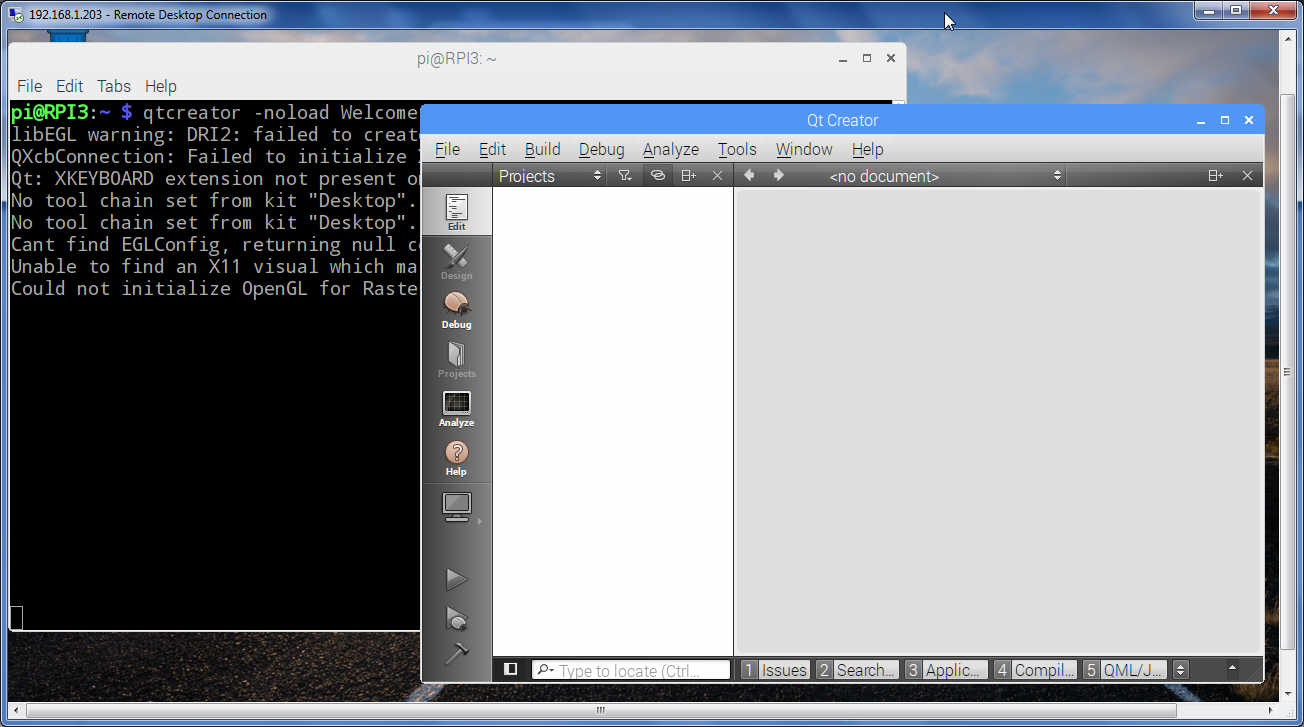The height and width of the screenshot is (727, 1304).
Task: Show the Search Results pane
Action: [x=857, y=670]
